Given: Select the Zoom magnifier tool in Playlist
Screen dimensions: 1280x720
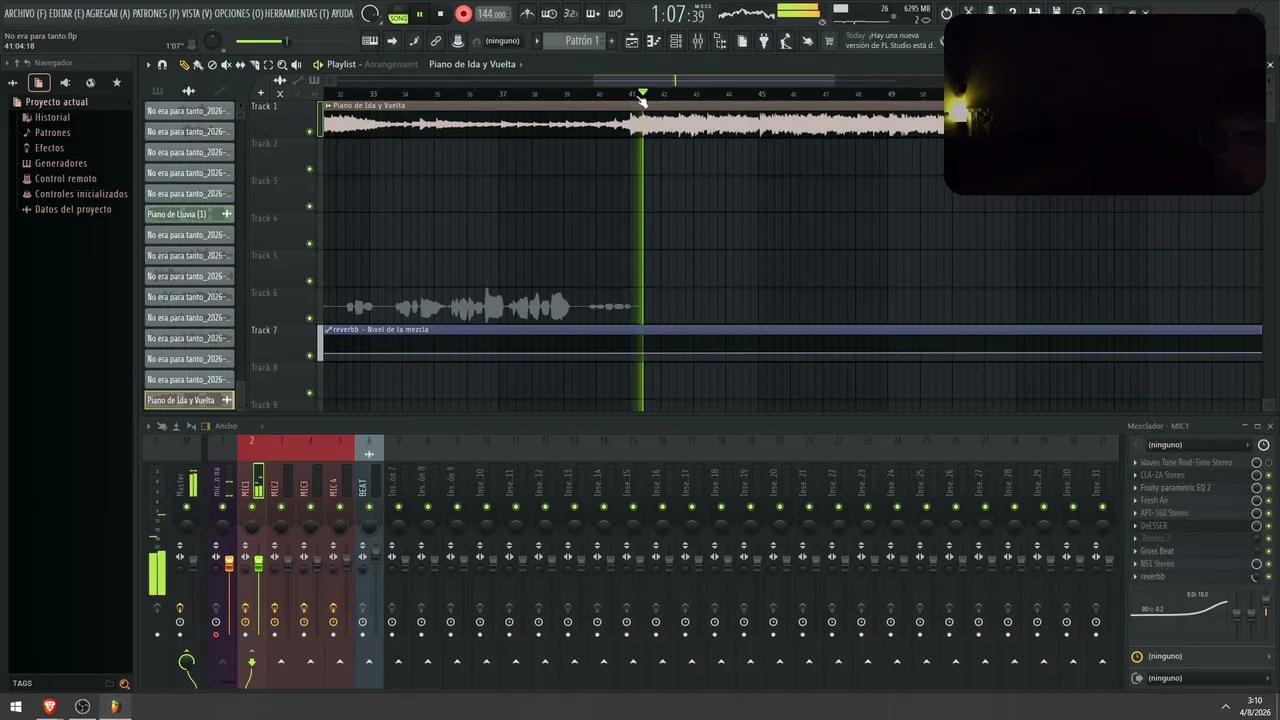Looking at the screenshot, I should (282, 65).
